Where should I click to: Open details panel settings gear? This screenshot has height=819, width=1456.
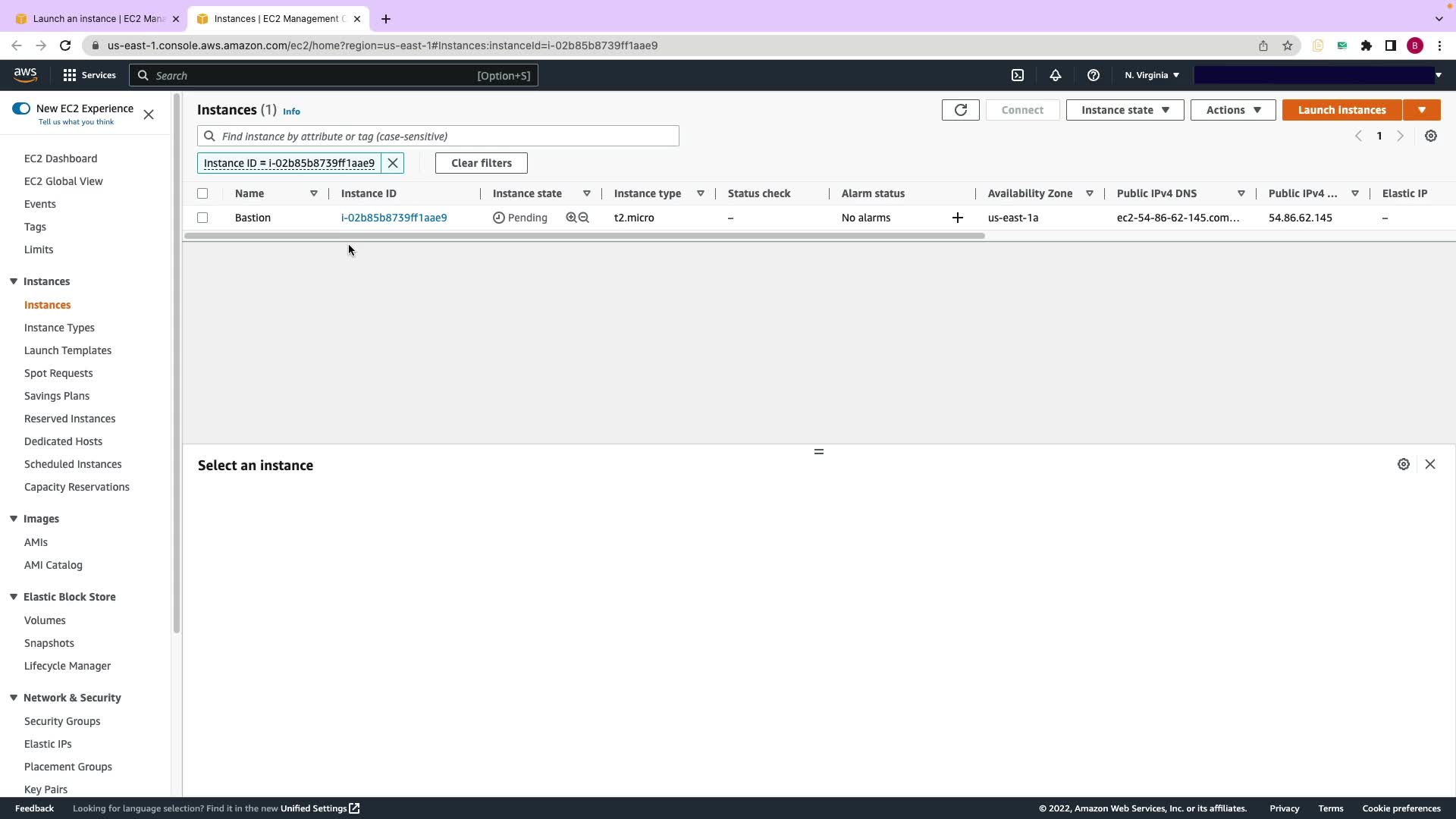coord(1403,464)
